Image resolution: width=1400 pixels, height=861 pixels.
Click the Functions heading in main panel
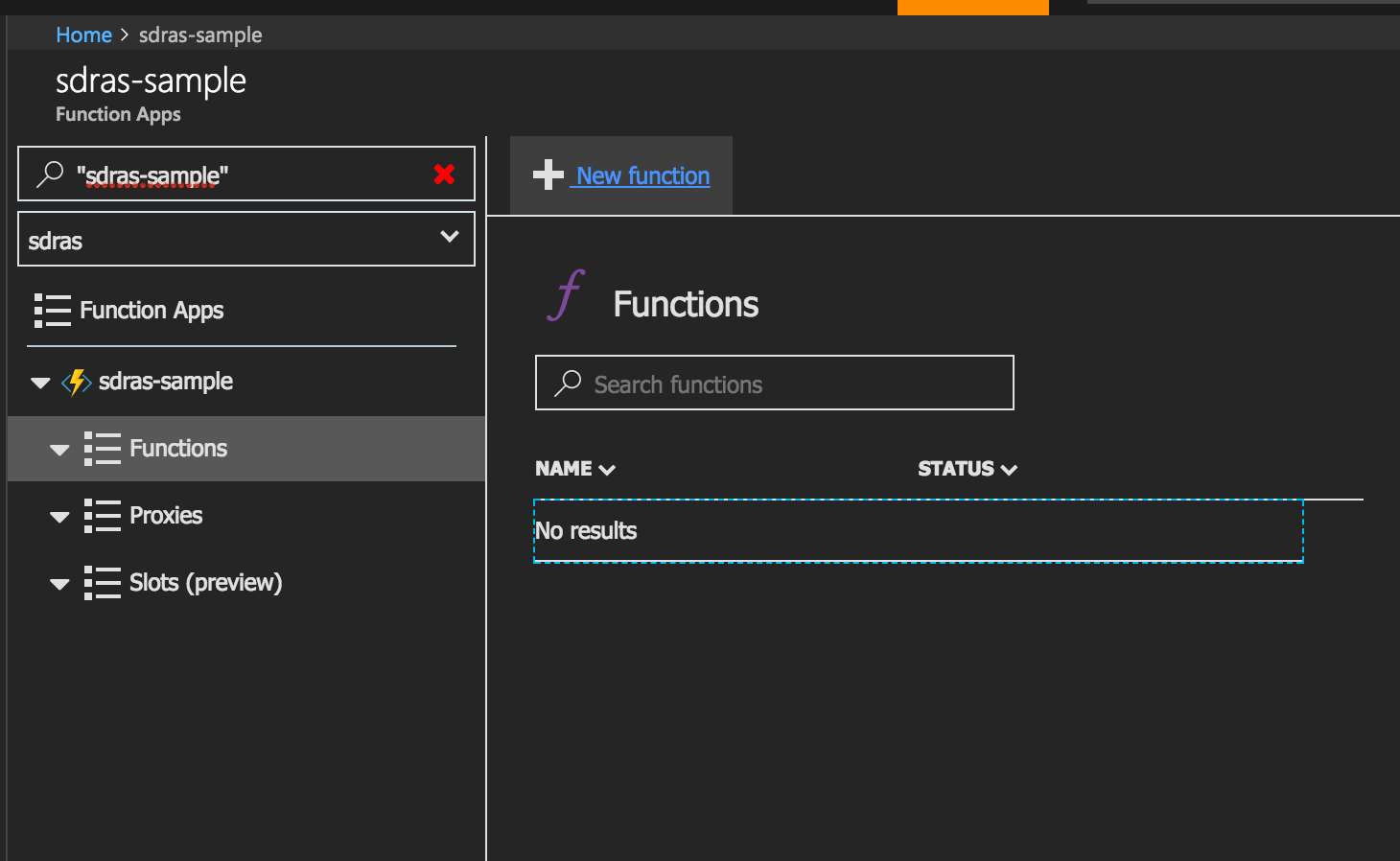pyautogui.click(x=686, y=305)
